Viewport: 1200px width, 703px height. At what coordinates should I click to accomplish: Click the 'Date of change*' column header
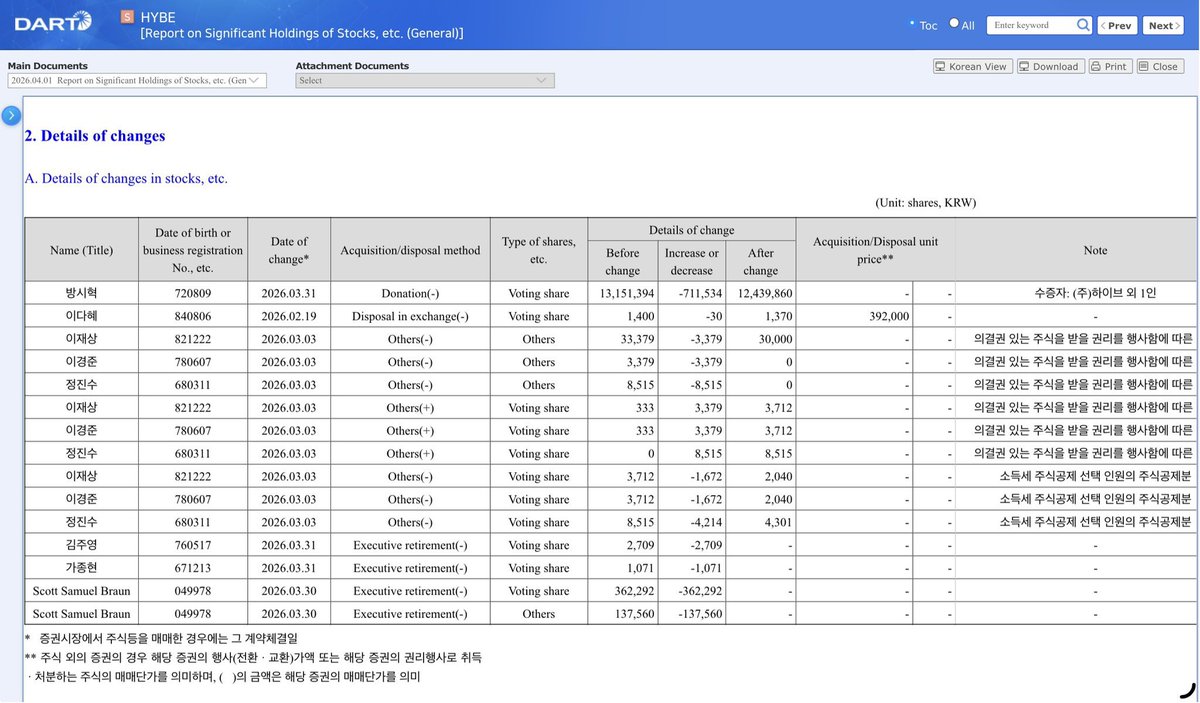[x=289, y=250]
